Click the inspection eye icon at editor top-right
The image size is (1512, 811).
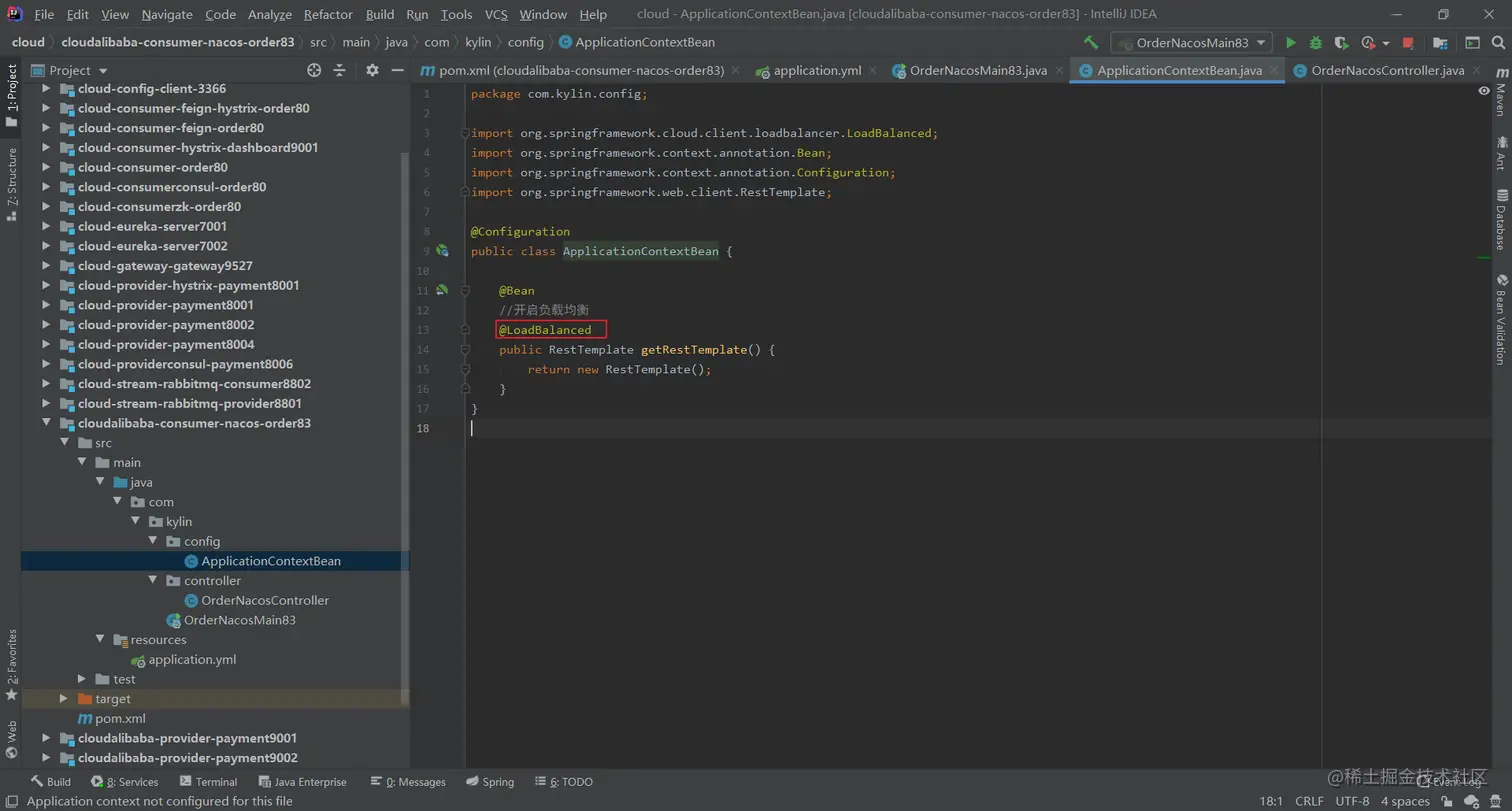[x=1484, y=91]
